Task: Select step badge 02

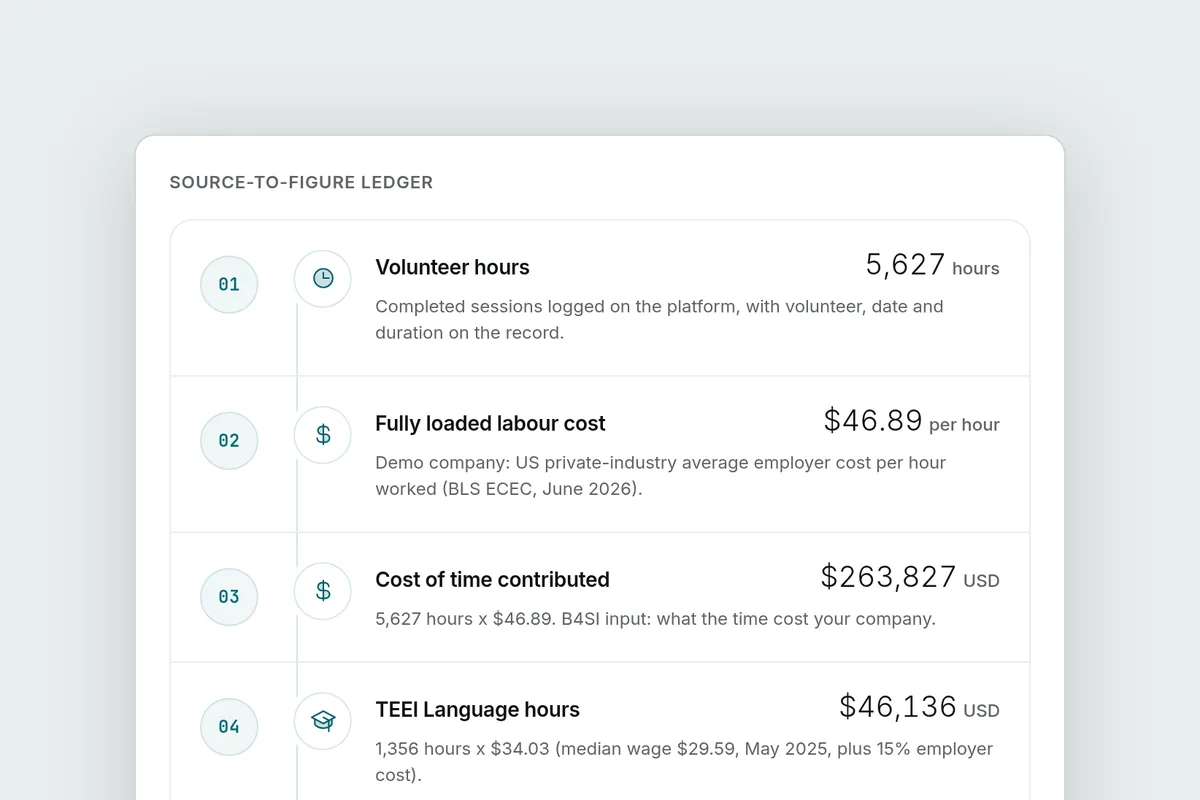Action: point(229,440)
